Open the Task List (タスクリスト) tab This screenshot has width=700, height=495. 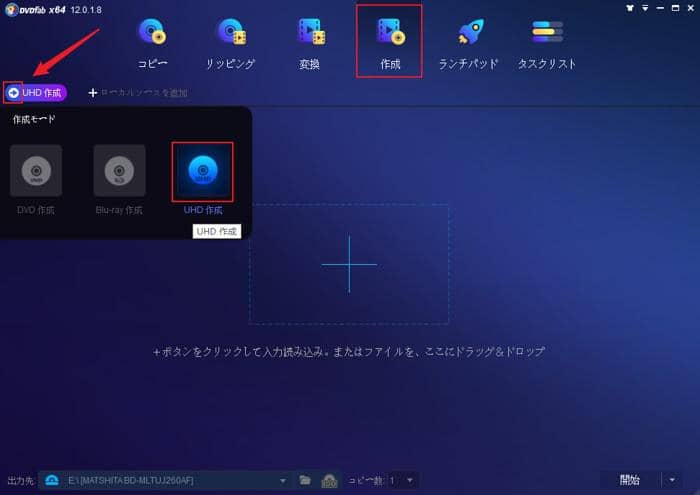(x=547, y=43)
